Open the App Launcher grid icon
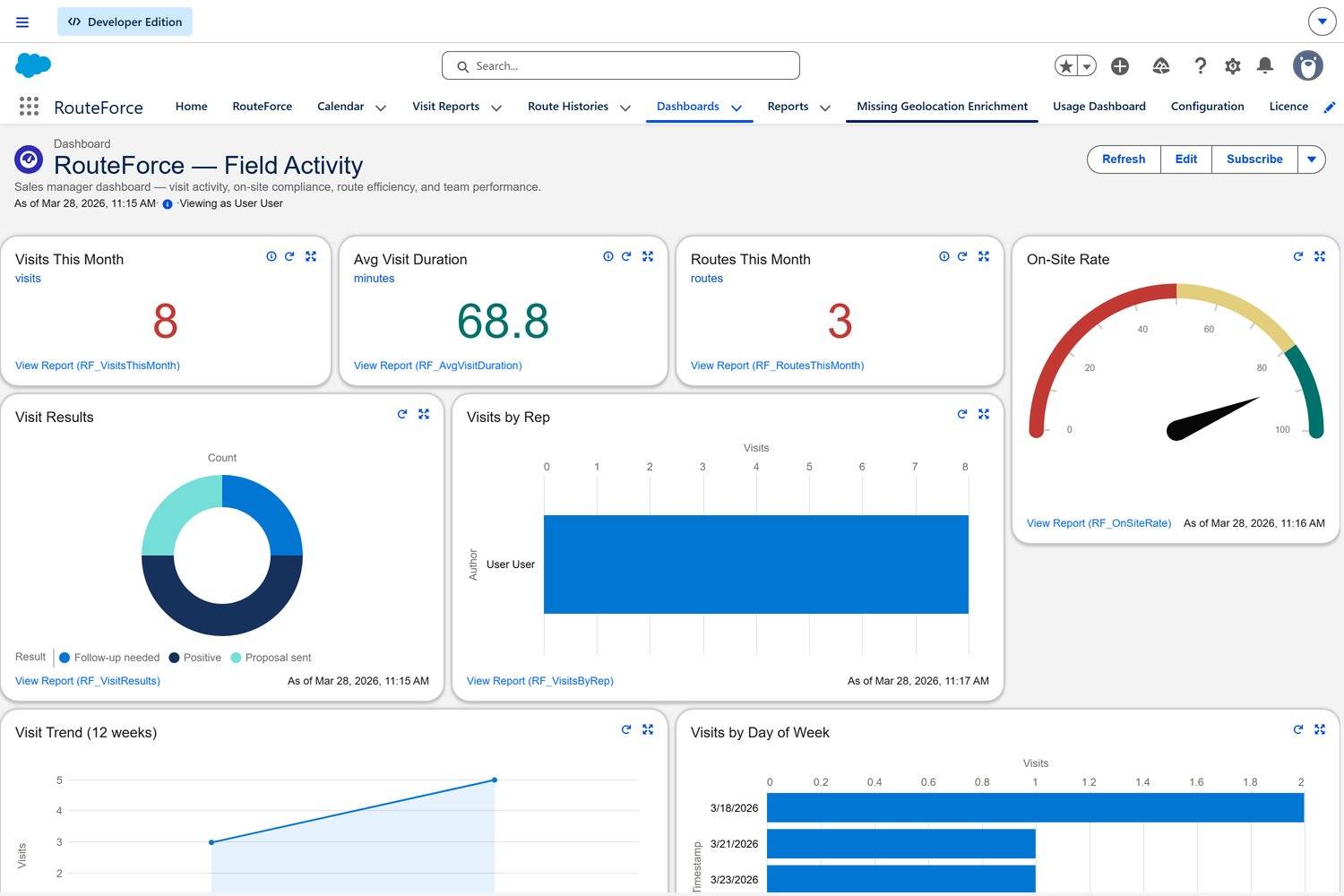 point(29,107)
